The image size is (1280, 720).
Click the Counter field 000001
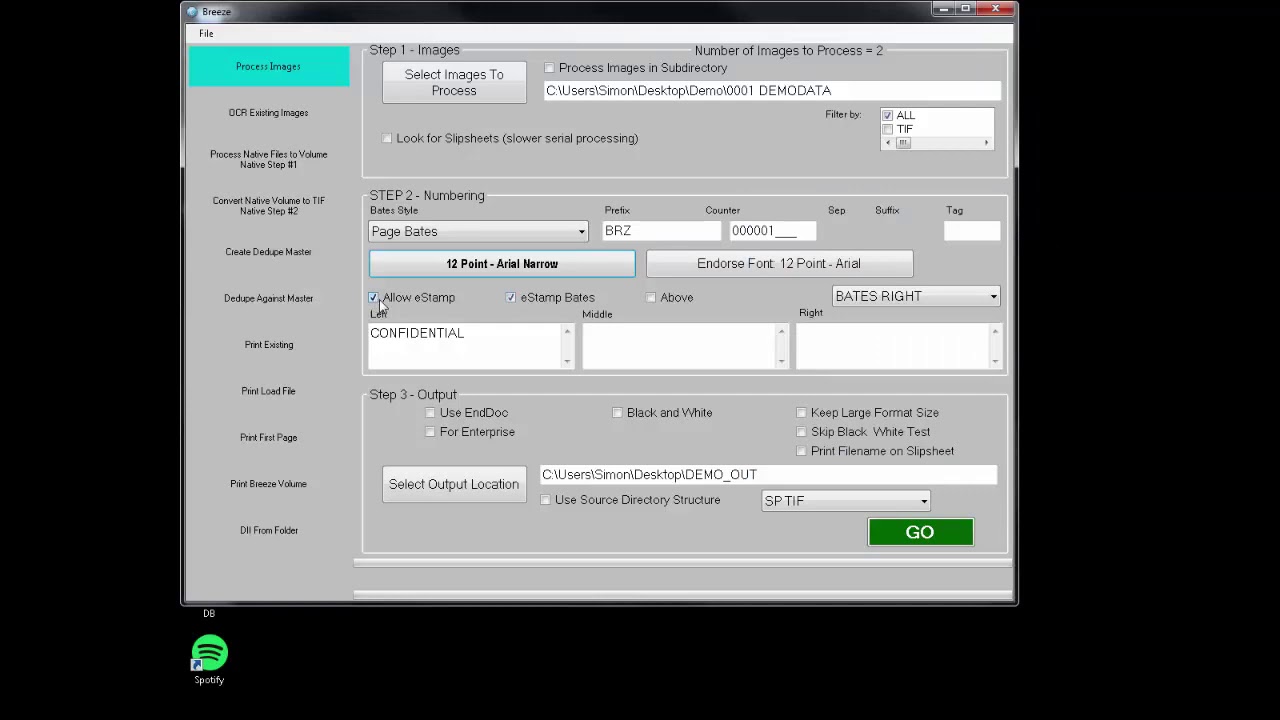(772, 231)
